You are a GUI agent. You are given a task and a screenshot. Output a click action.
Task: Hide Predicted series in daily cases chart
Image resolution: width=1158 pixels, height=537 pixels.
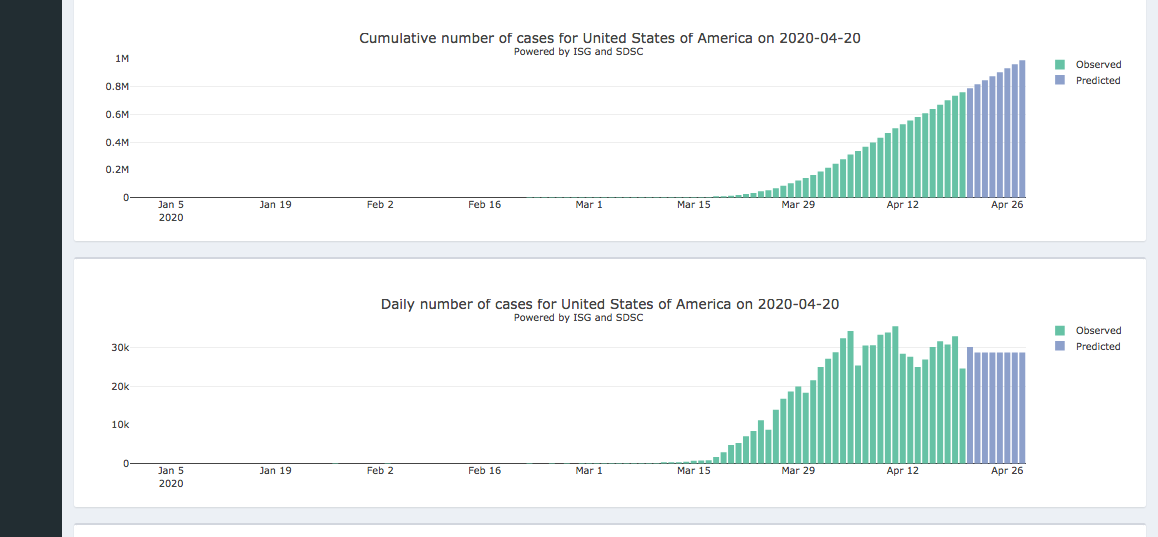(x=1098, y=347)
